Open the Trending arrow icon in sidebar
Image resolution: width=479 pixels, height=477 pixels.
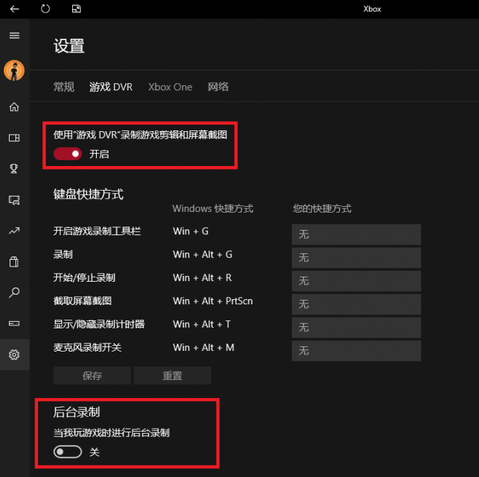tap(14, 231)
